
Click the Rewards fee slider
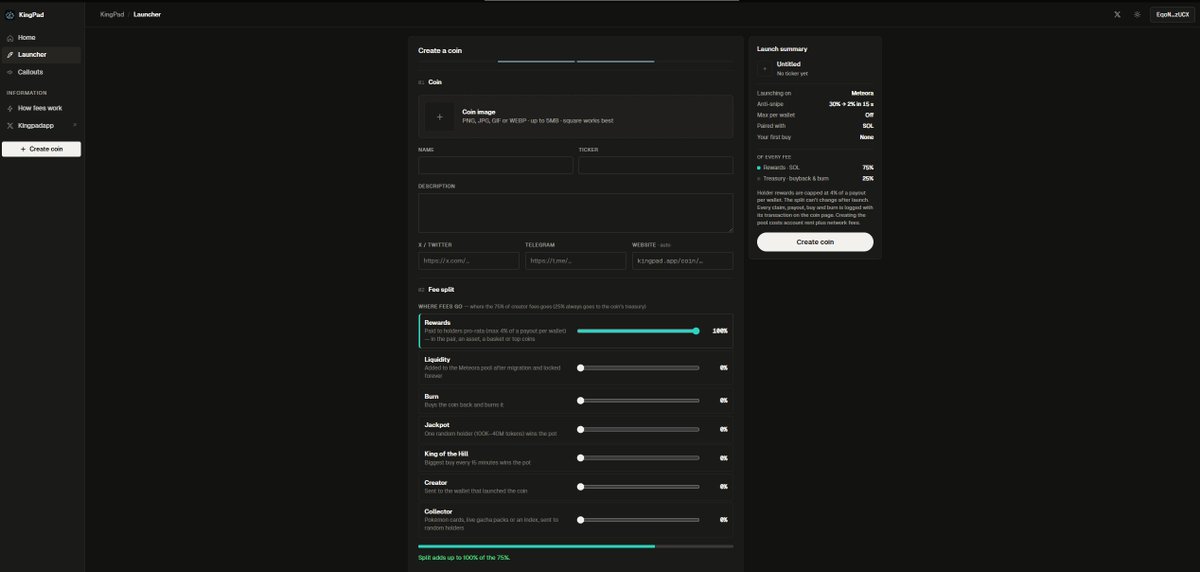pos(638,331)
